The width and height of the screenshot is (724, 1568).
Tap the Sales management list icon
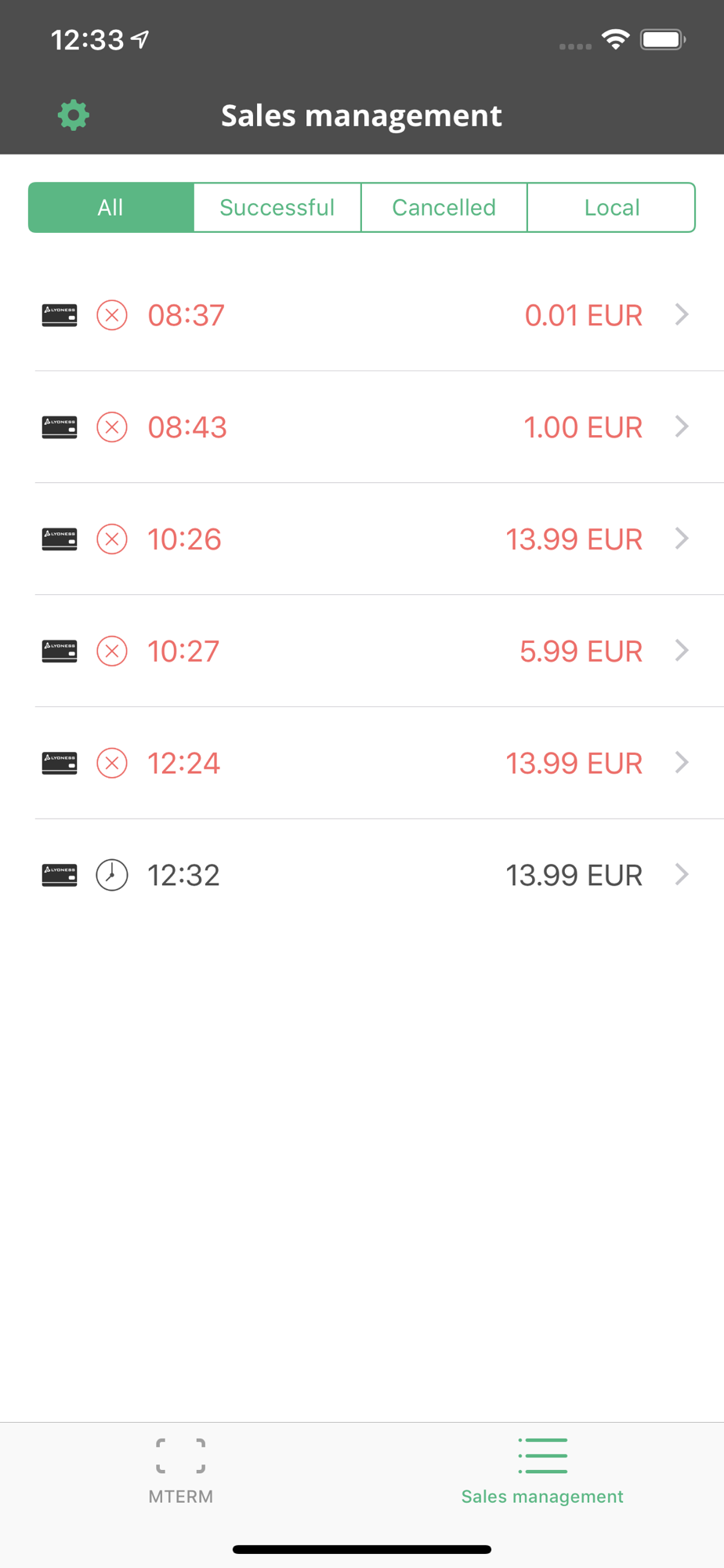(542, 1456)
